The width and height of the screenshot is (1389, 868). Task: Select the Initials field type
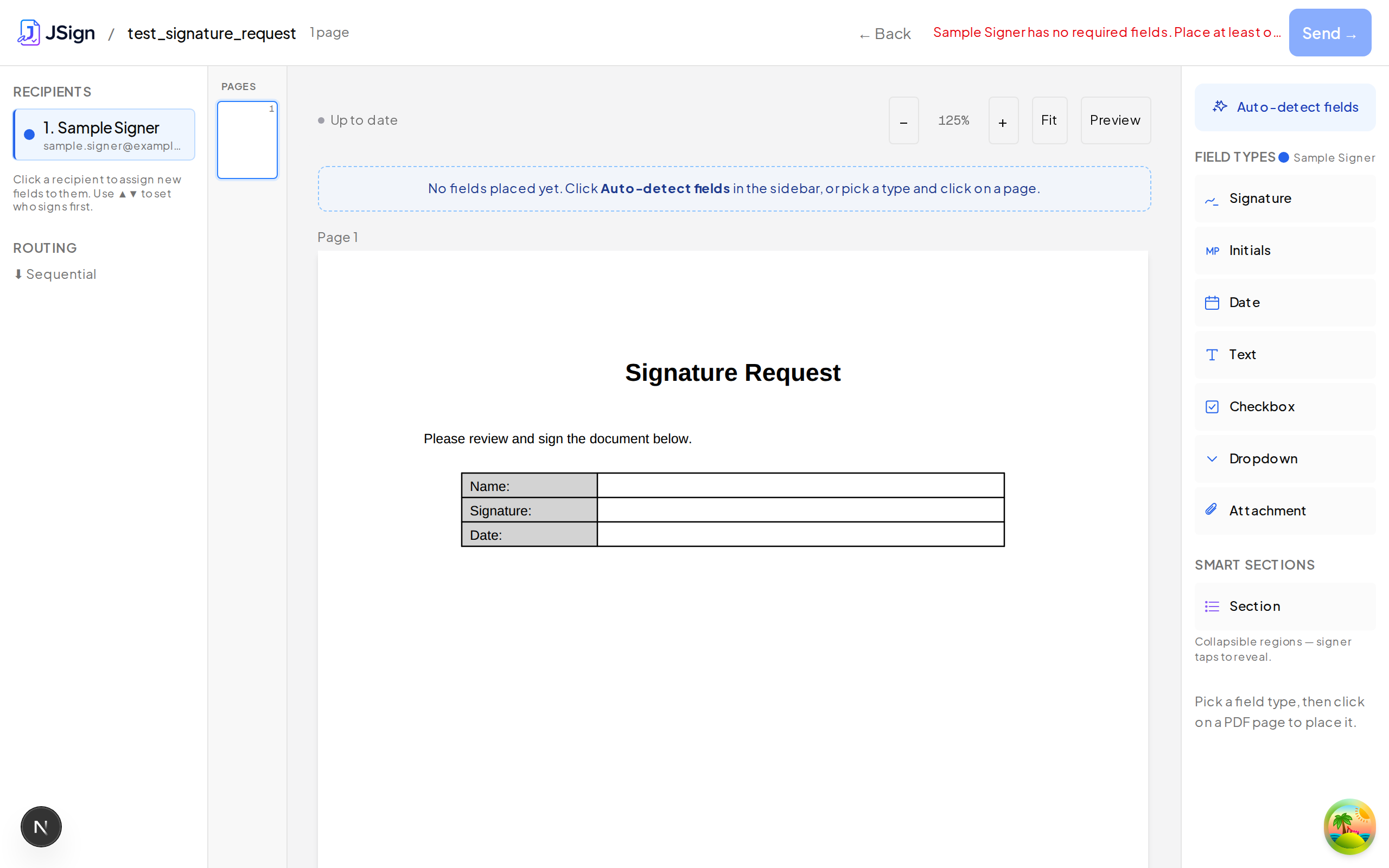point(1284,250)
